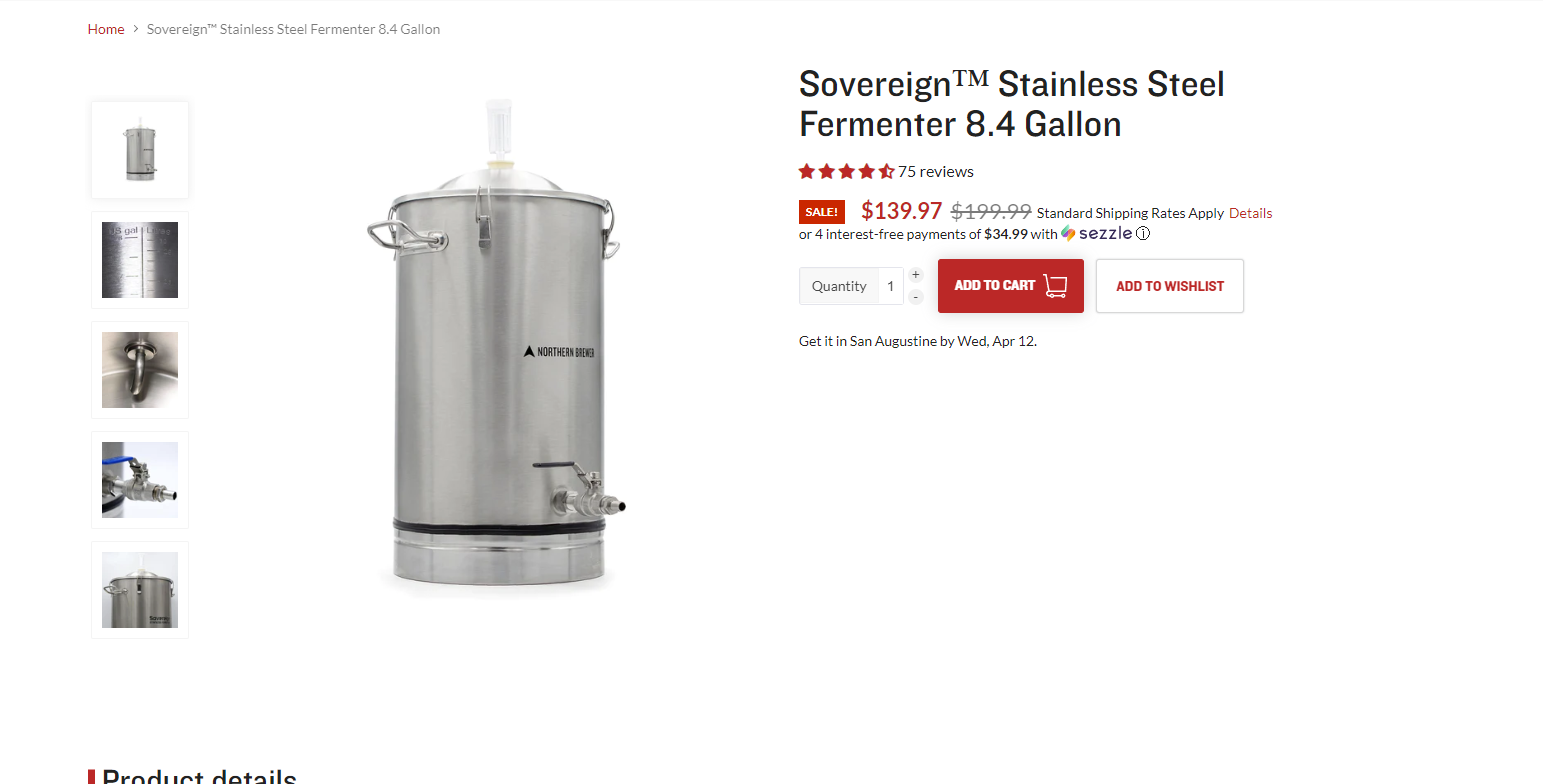Open the 75 reviews link
Viewport: 1543px width, 784px height.
tap(936, 171)
